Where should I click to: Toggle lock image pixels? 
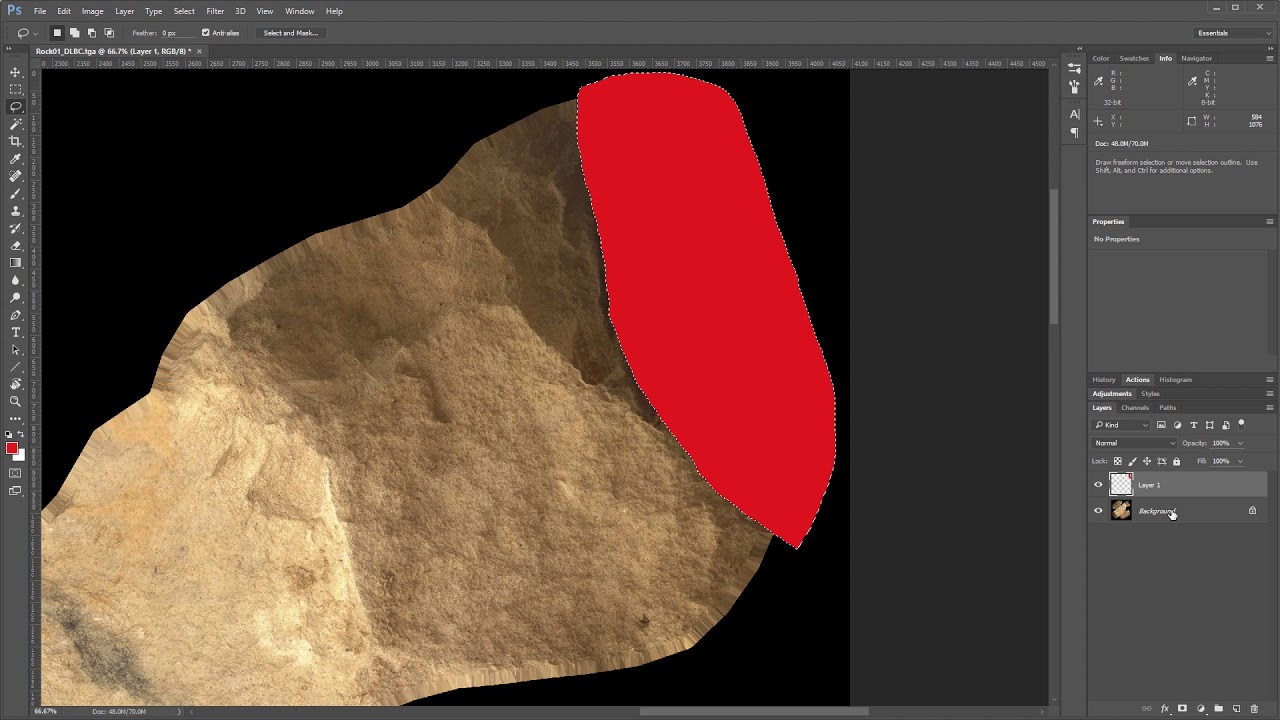pyautogui.click(x=1132, y=461)
